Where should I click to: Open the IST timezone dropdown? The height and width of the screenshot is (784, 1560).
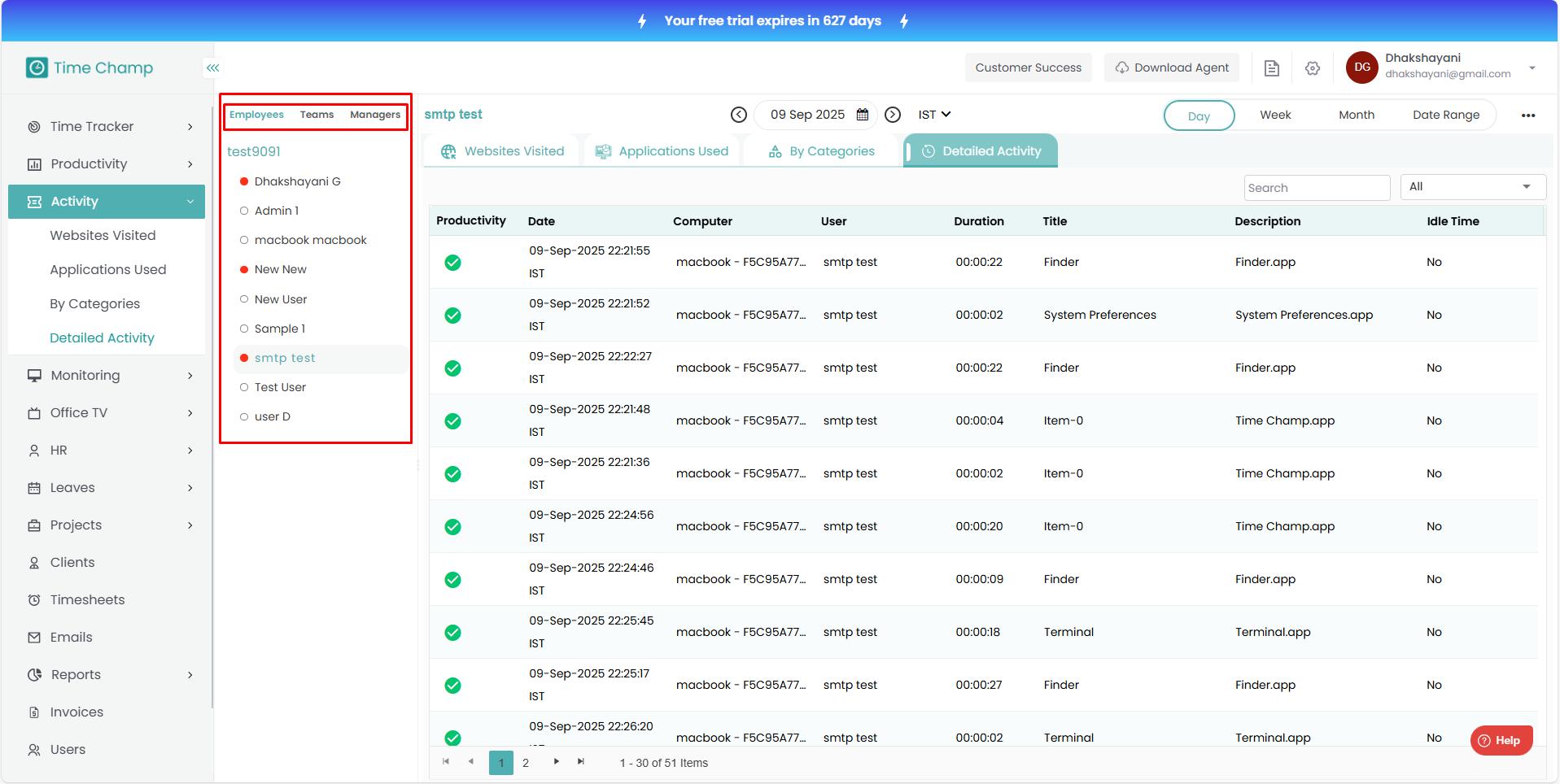(x=934, y=115)
